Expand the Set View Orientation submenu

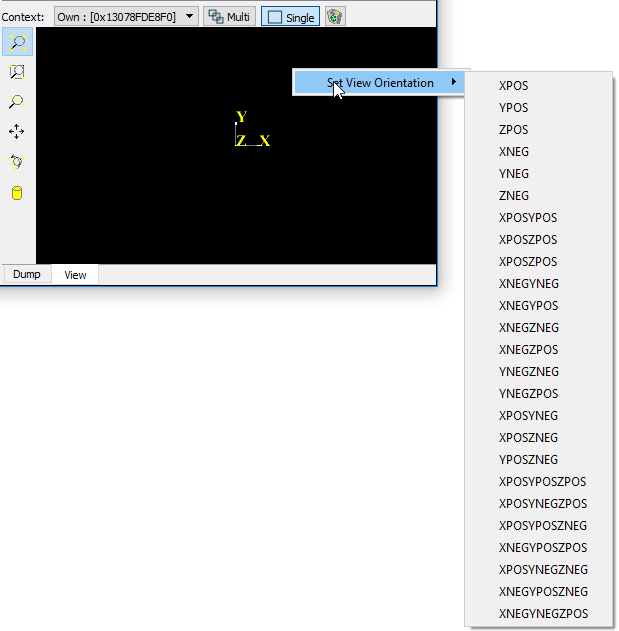[x=380, y=83]
